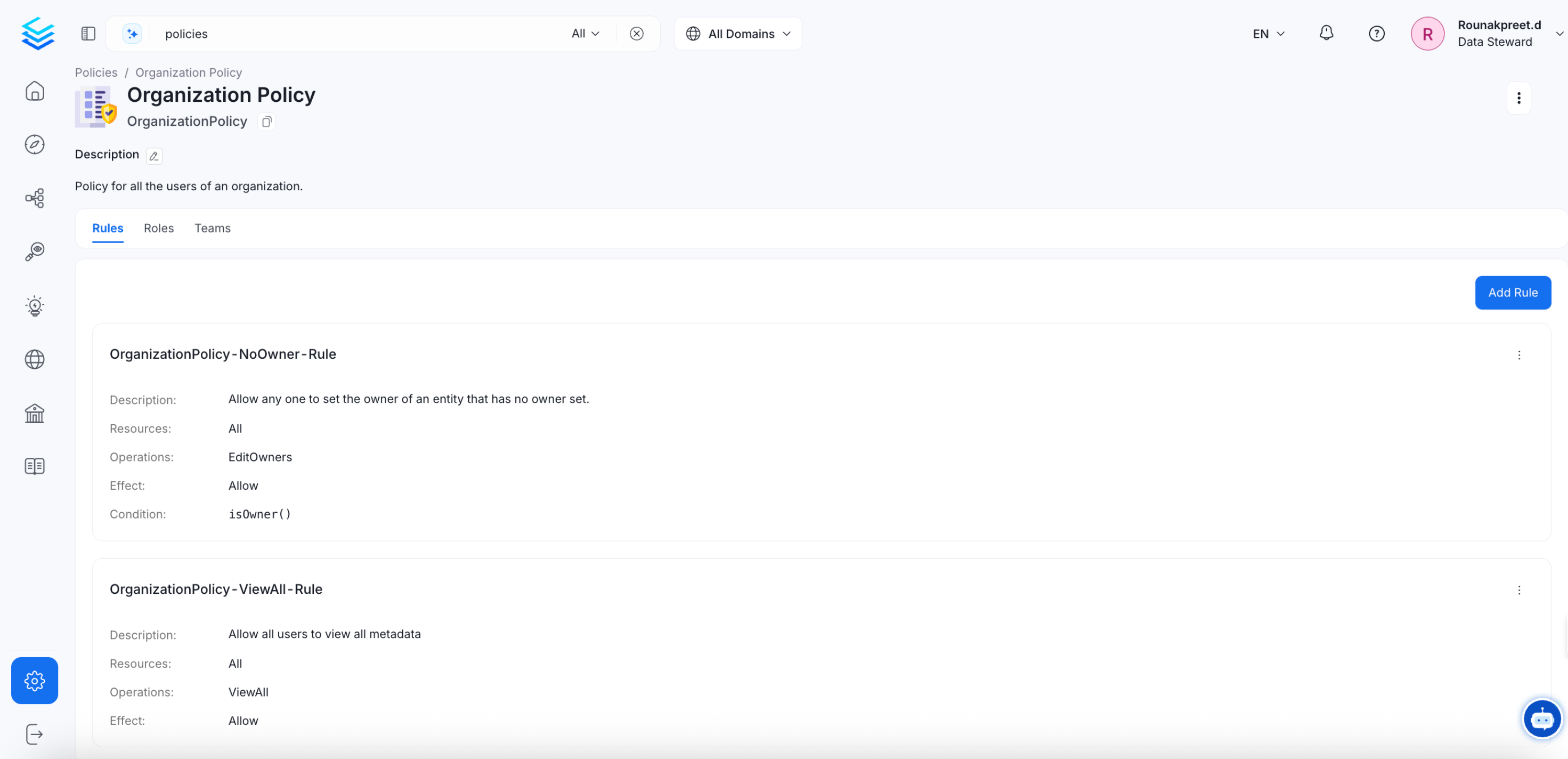
Task: Open the EN language dropdown
Action: coord(1268,34)
